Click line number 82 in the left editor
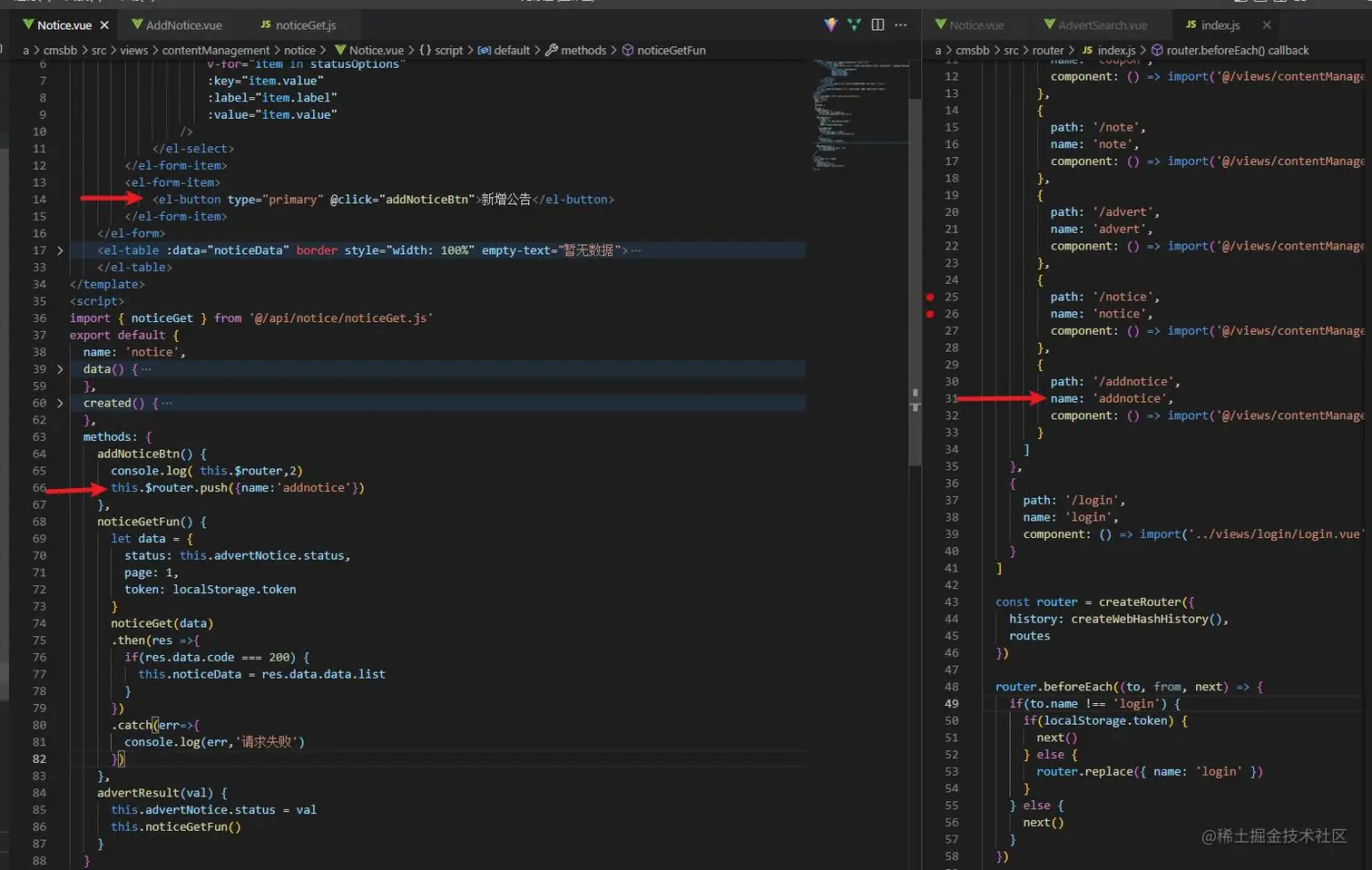The height and width of the screenshot is (870, 1372). [39, 759]
